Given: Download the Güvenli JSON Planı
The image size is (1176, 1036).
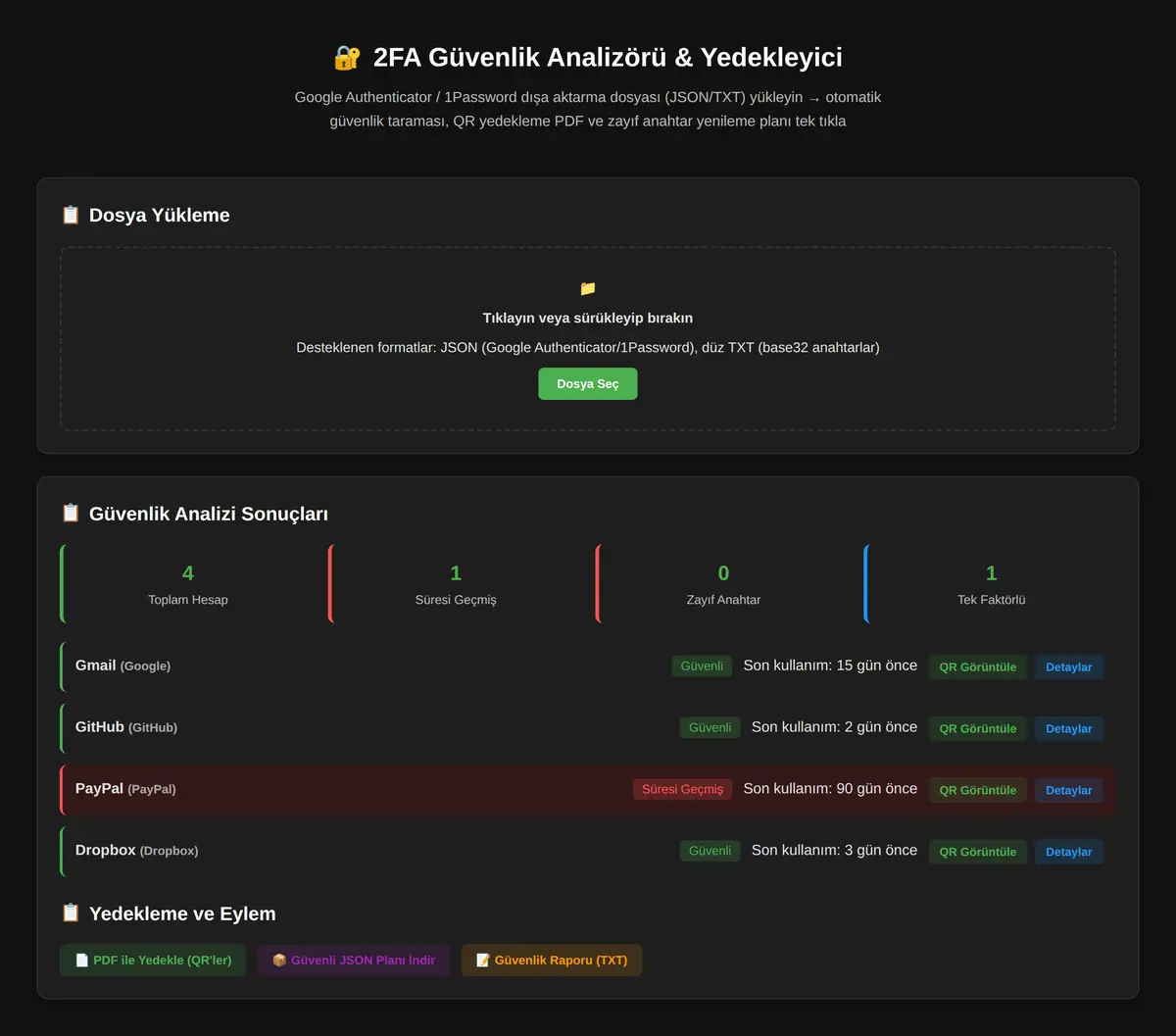Looking at the screenshot, I should (354, 961).
